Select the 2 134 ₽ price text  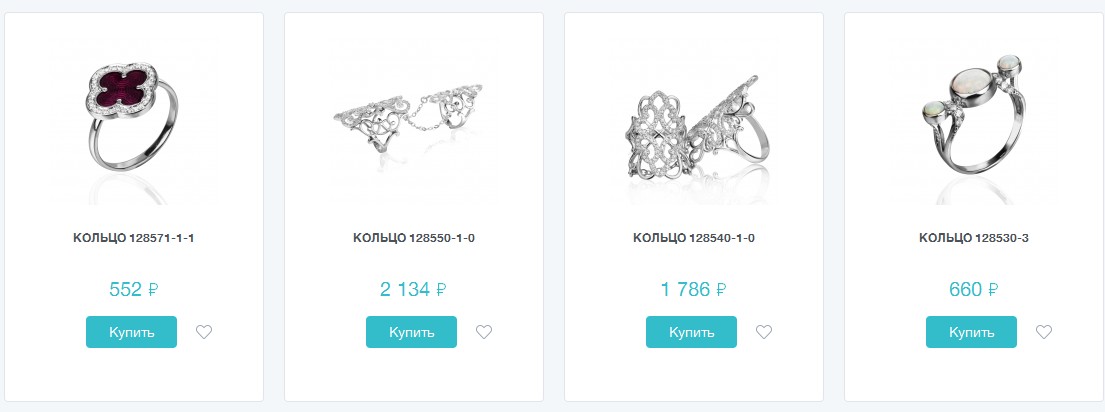click(413, 290)
